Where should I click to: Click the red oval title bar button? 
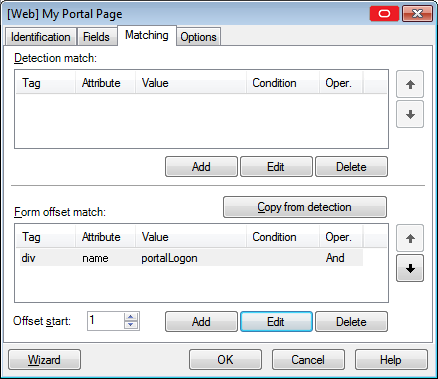[384, 14]
